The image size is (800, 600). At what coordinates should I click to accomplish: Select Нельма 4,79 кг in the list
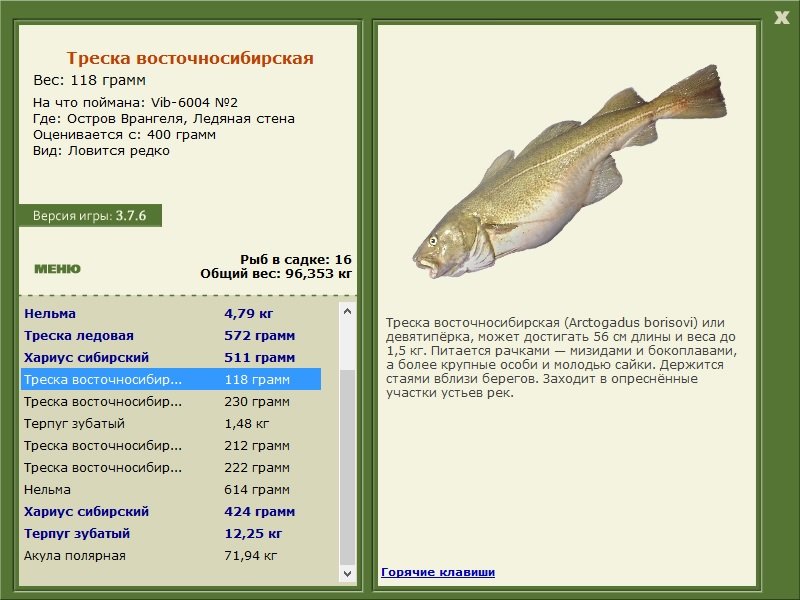click(170, 313)
